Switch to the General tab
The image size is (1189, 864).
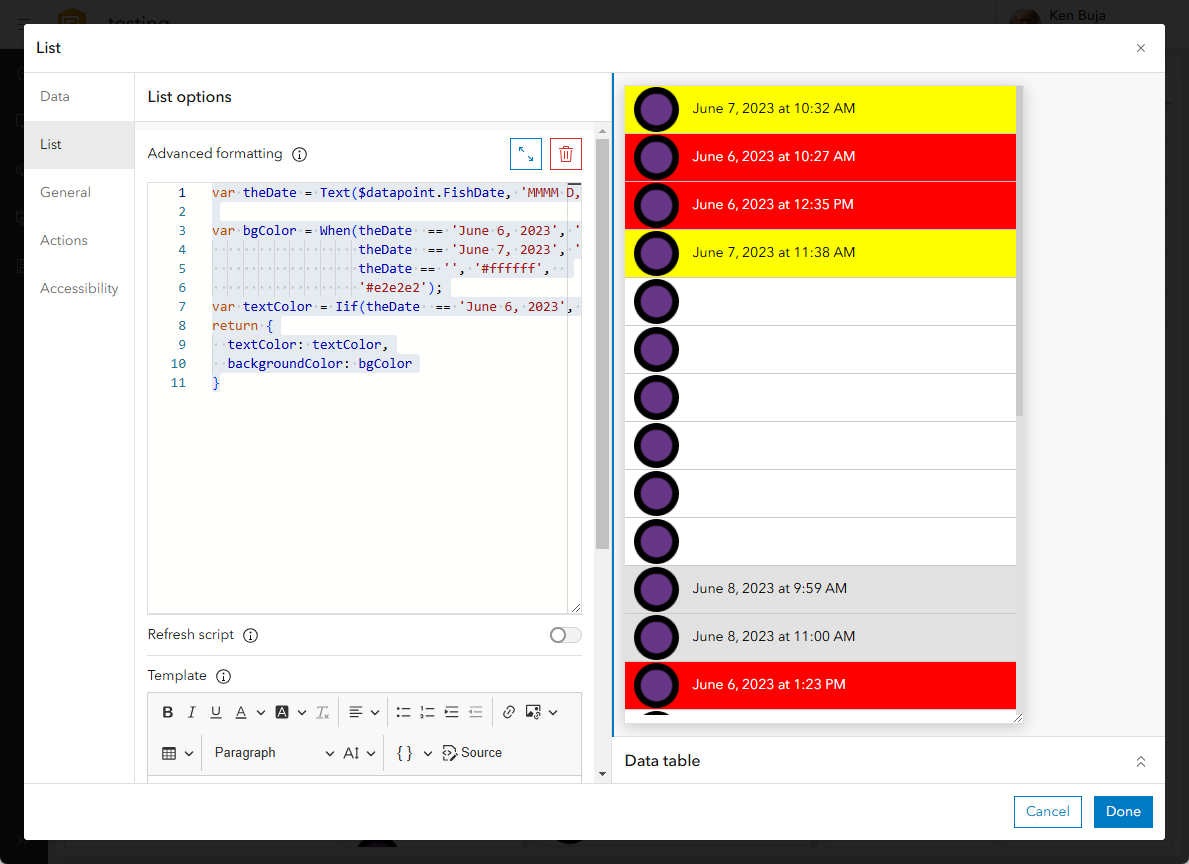tap(63, 192)
